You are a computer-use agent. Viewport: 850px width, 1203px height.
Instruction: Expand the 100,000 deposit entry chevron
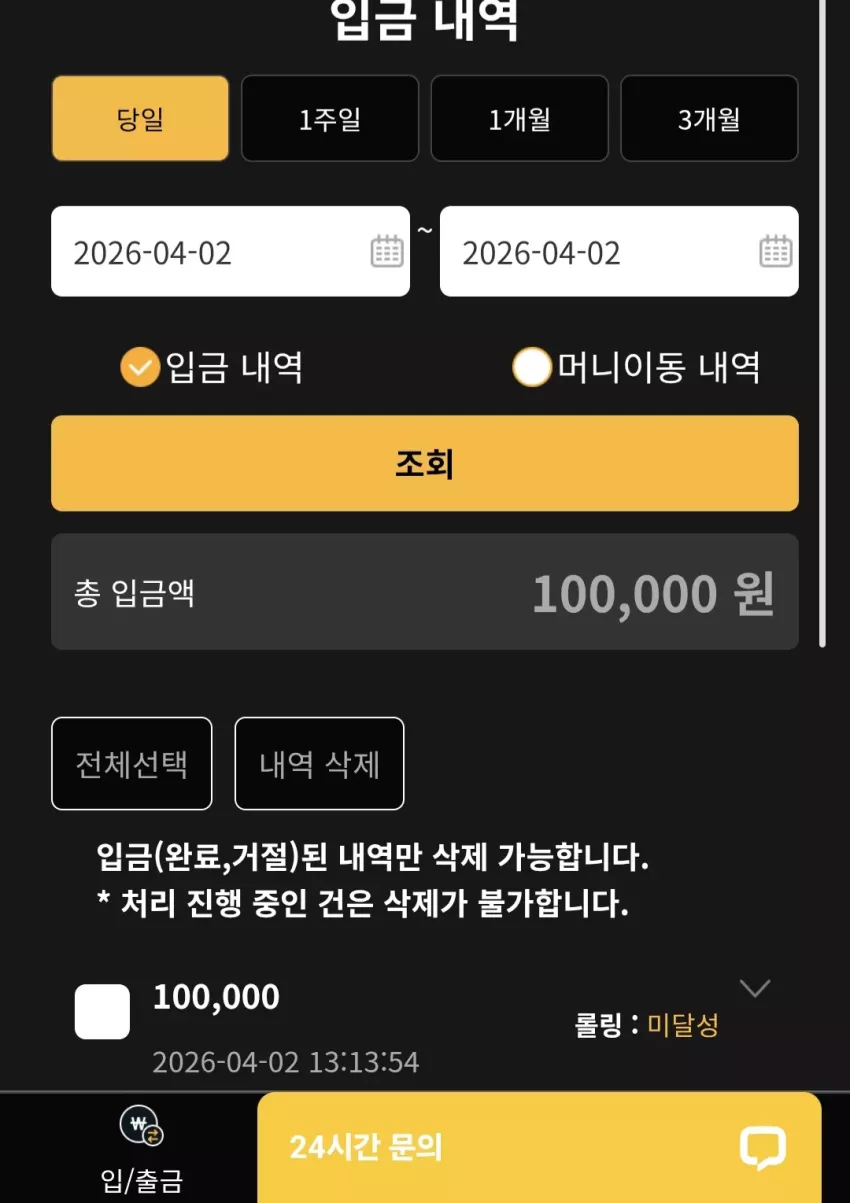tap(754, 988)
